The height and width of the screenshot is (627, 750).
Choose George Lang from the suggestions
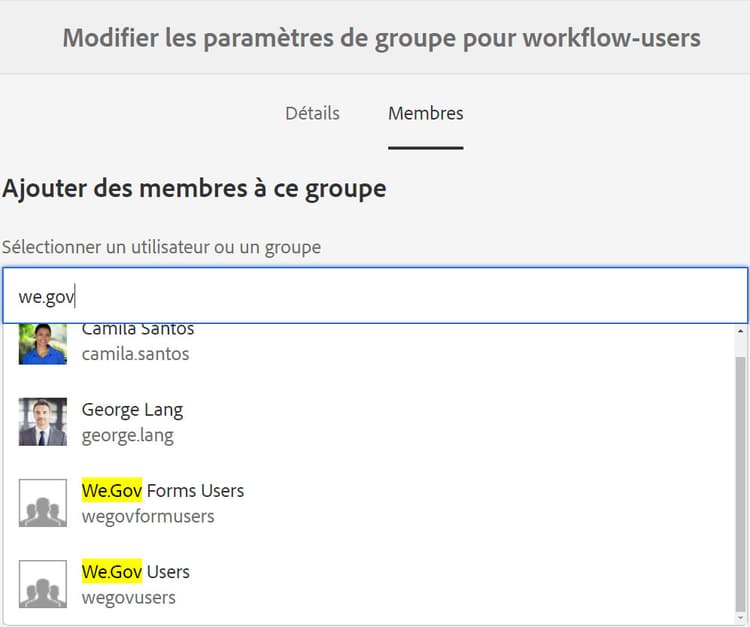pyautogui.click(x=132, y=409)
